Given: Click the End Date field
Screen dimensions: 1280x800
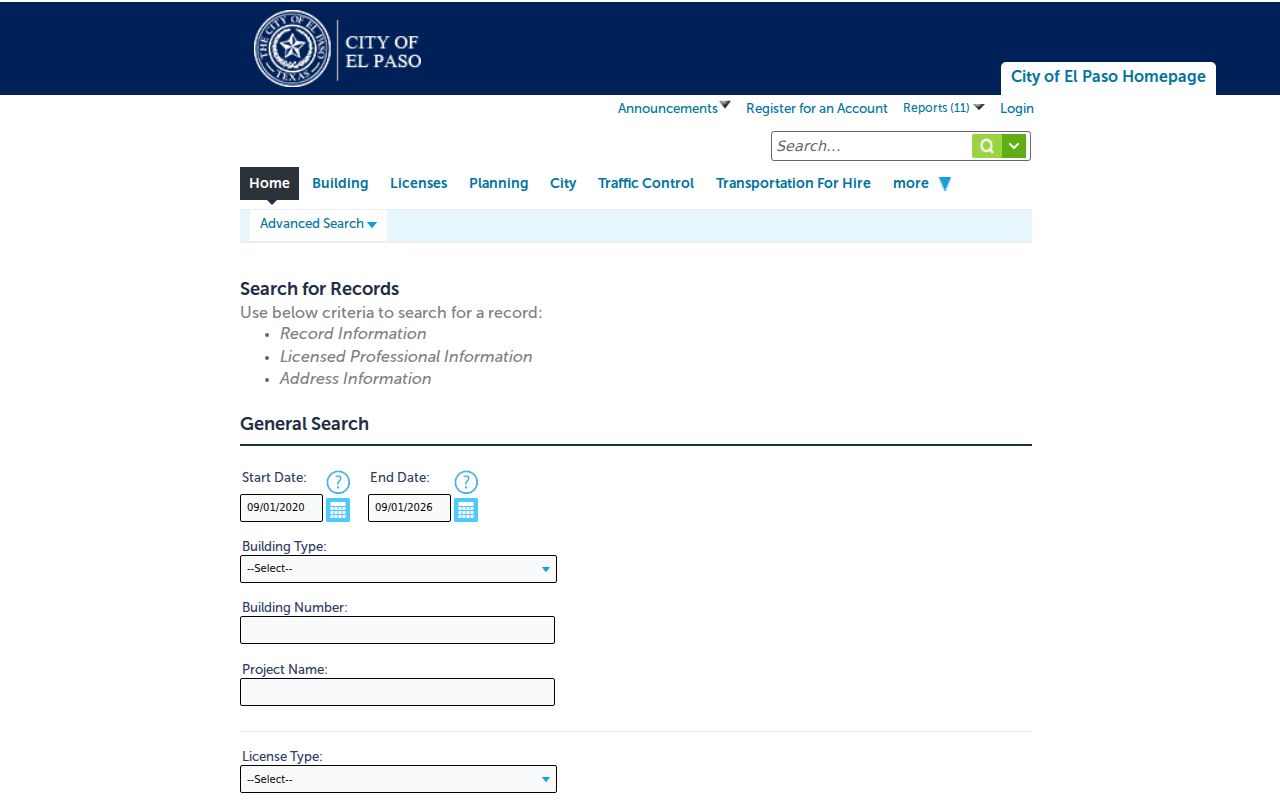Looking at the screenshot, I should point(409,508).
